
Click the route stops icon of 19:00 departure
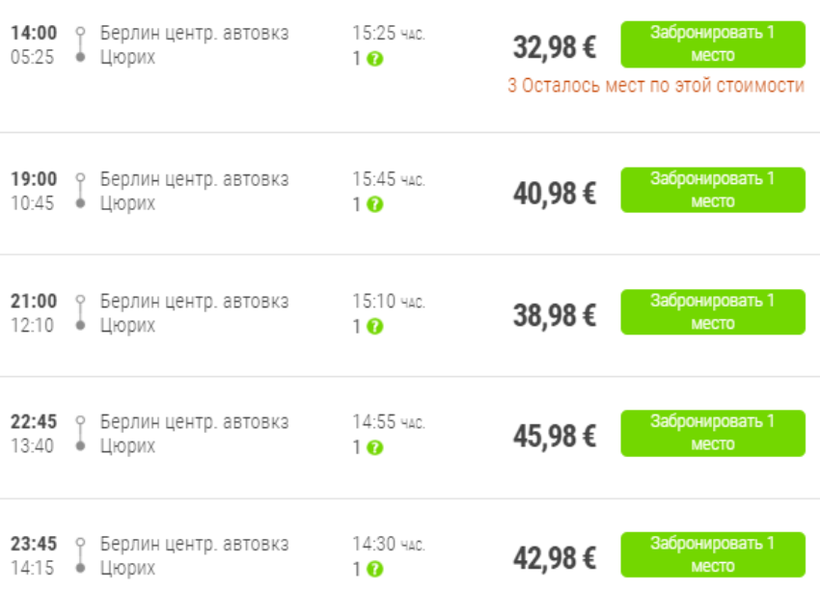80,191
